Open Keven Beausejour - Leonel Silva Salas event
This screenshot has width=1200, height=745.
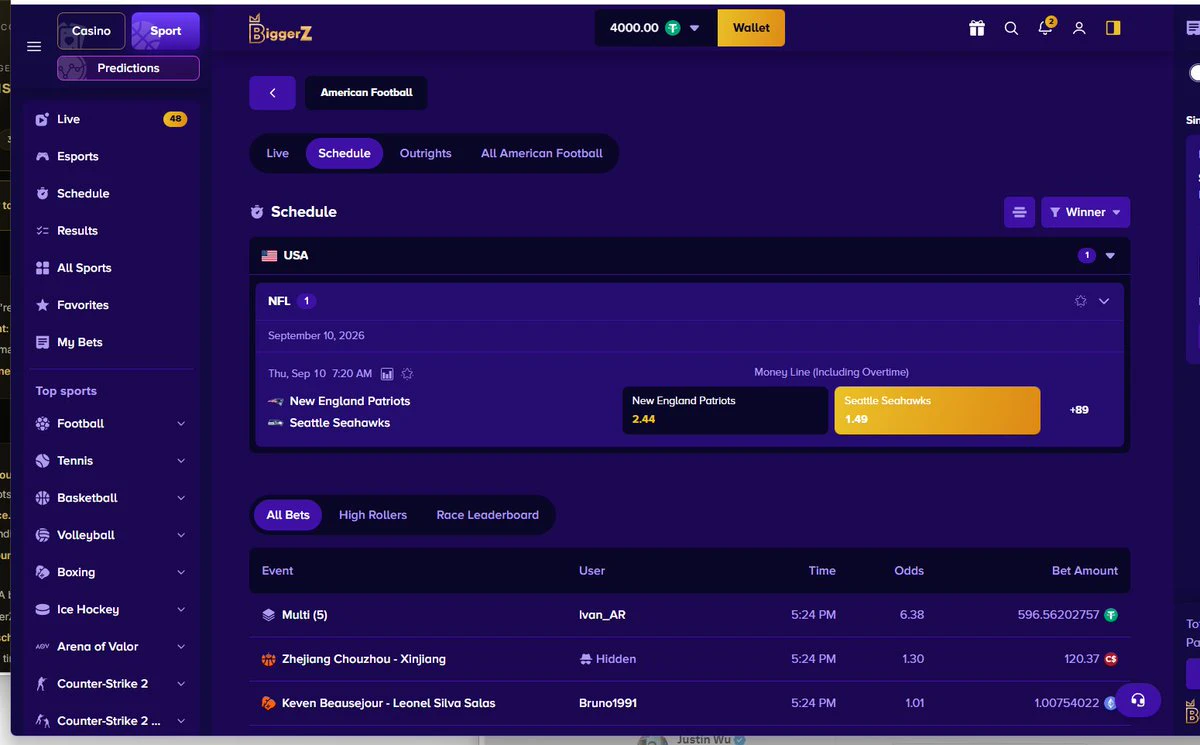pos(389,703)
